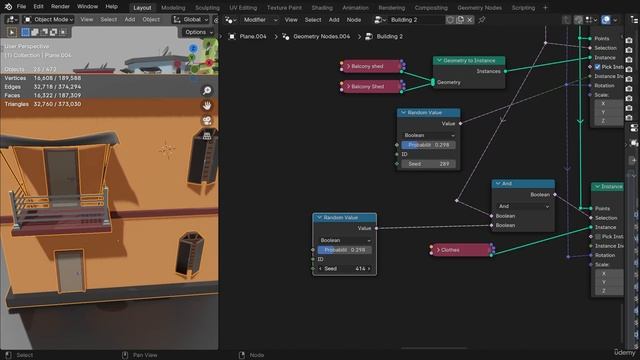Open the 3D viewport editor type icon
The width and height of the screenshot is (640, 360).
pos(11,20)
